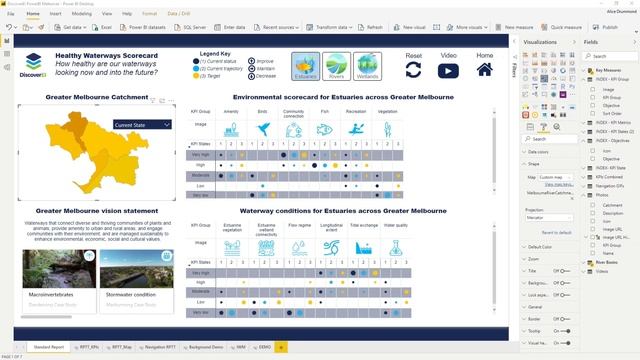Viewport: 640px width, 360px height.
Task: Click the filter icon above map visual
Action: pos(153,100)
